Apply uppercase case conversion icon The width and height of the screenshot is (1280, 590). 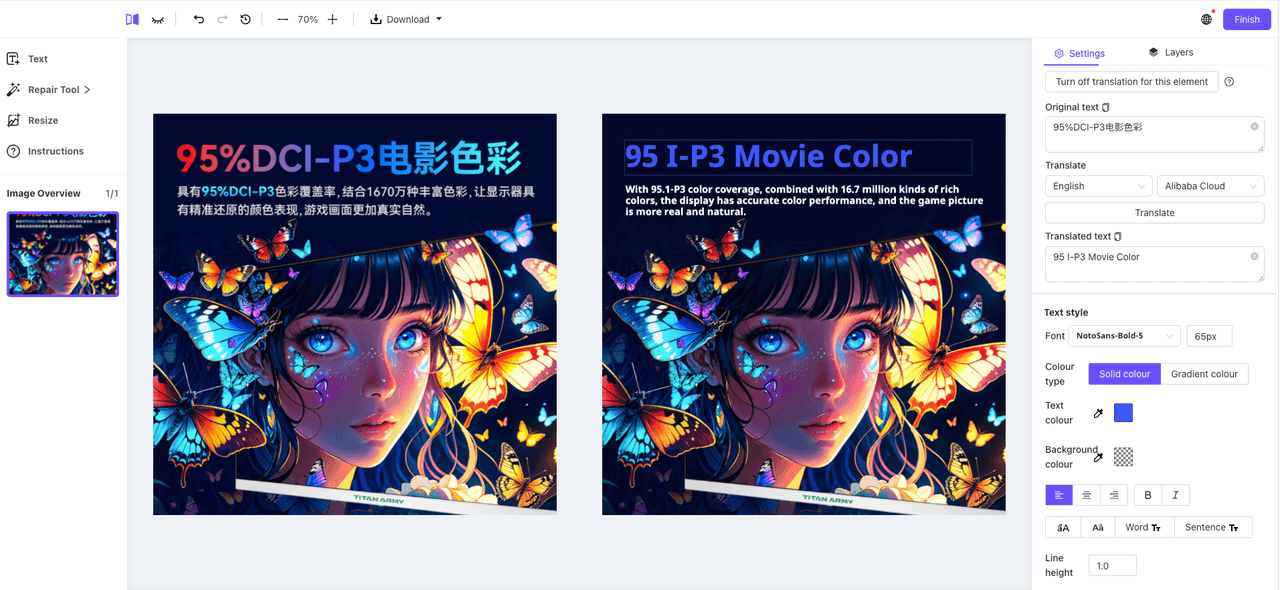pos(1063,527)
